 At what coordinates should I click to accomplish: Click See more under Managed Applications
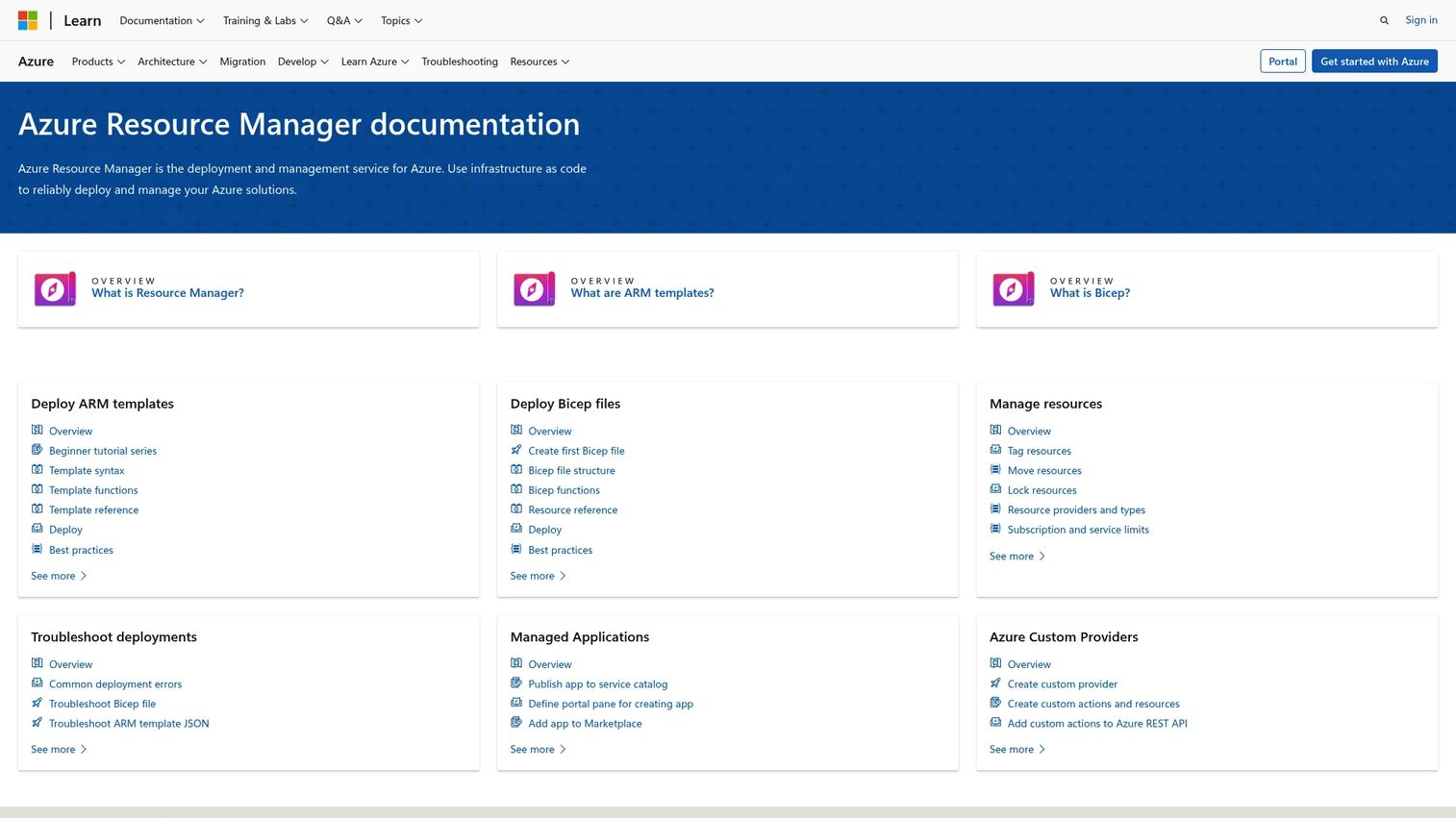point(539,749)
